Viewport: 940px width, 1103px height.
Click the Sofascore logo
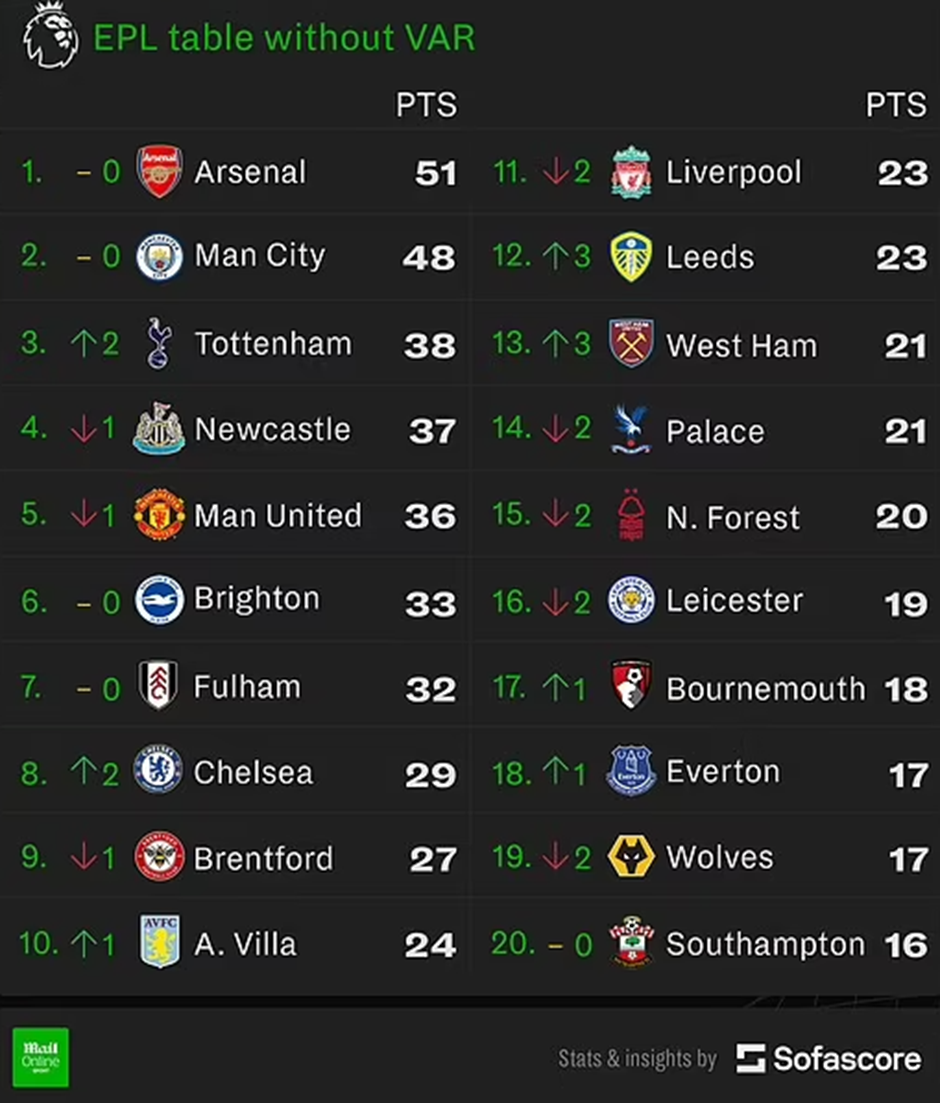[x=829, y=1058]
